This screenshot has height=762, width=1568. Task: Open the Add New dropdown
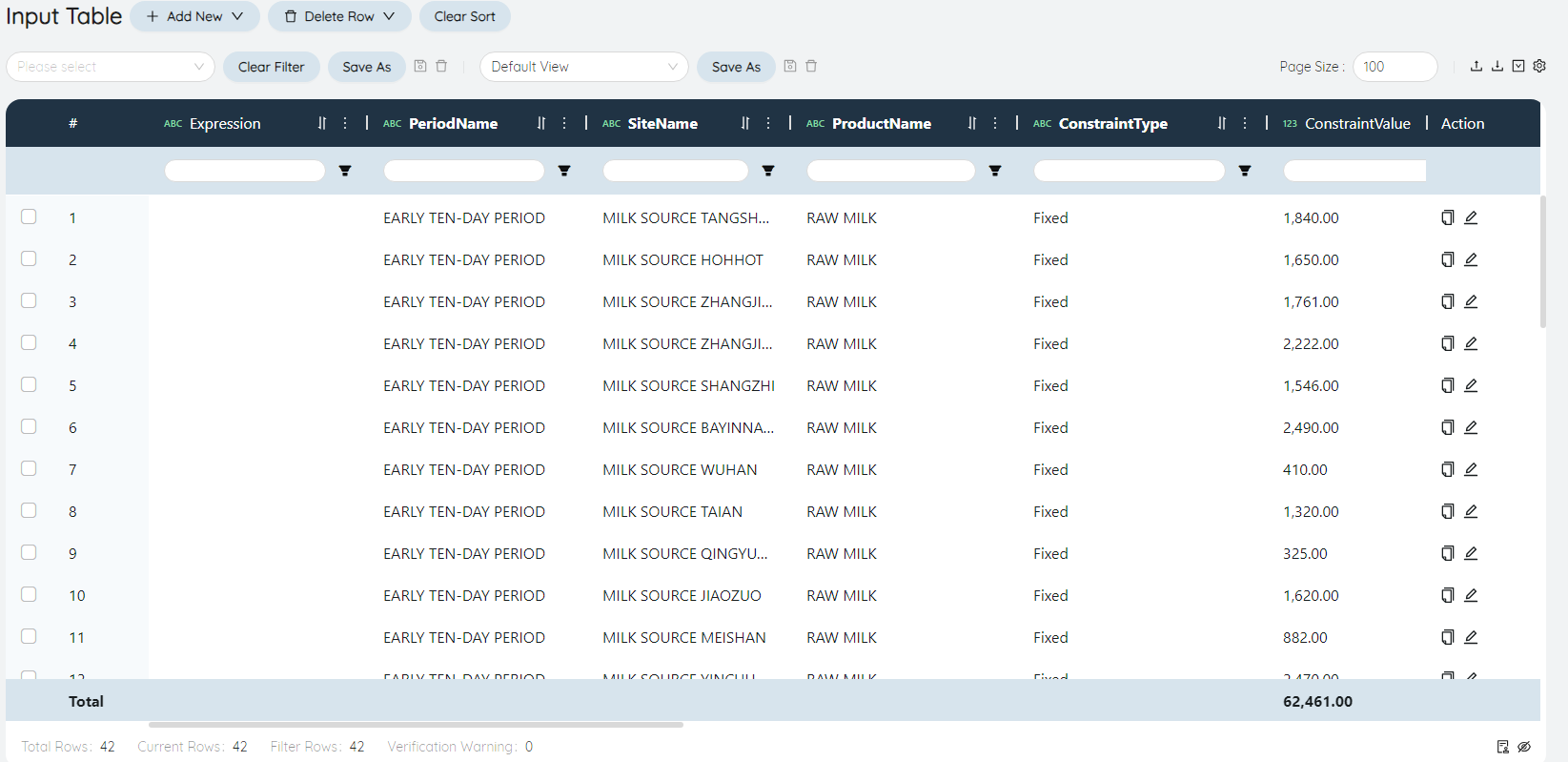tap(194, 16)
